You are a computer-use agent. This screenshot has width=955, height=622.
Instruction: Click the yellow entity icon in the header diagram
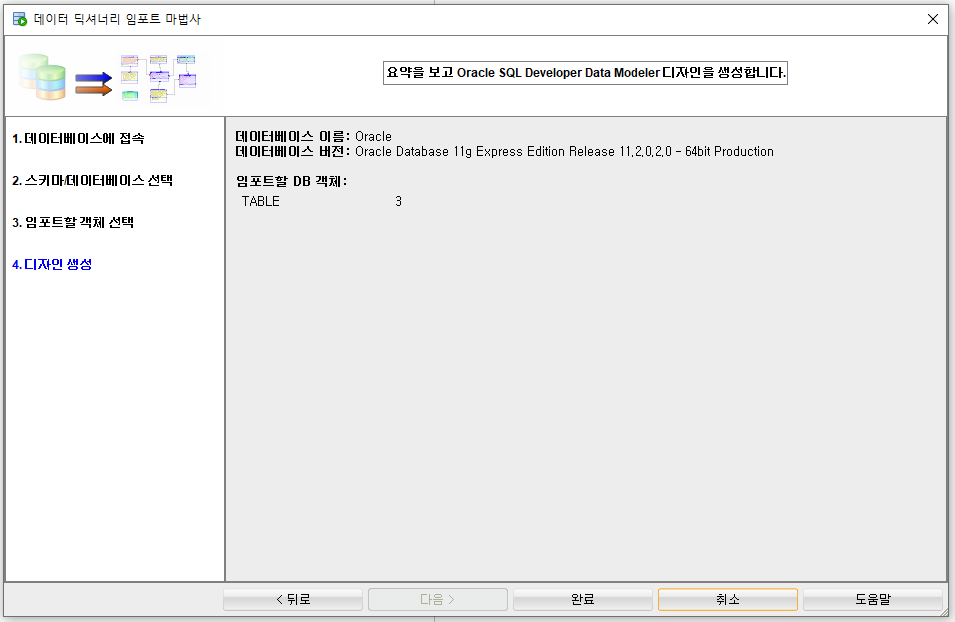click(x=130, y=77)
